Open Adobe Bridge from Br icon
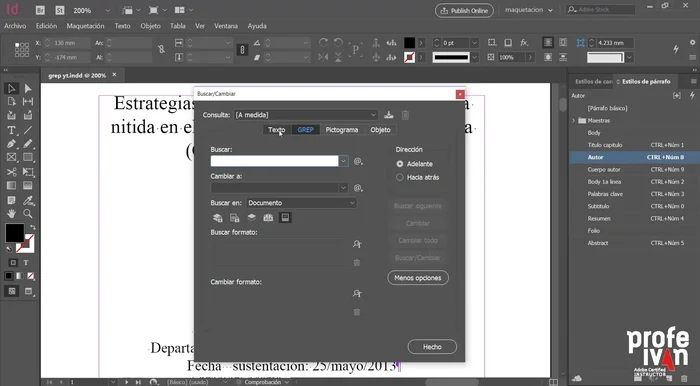 pos(40,10)
